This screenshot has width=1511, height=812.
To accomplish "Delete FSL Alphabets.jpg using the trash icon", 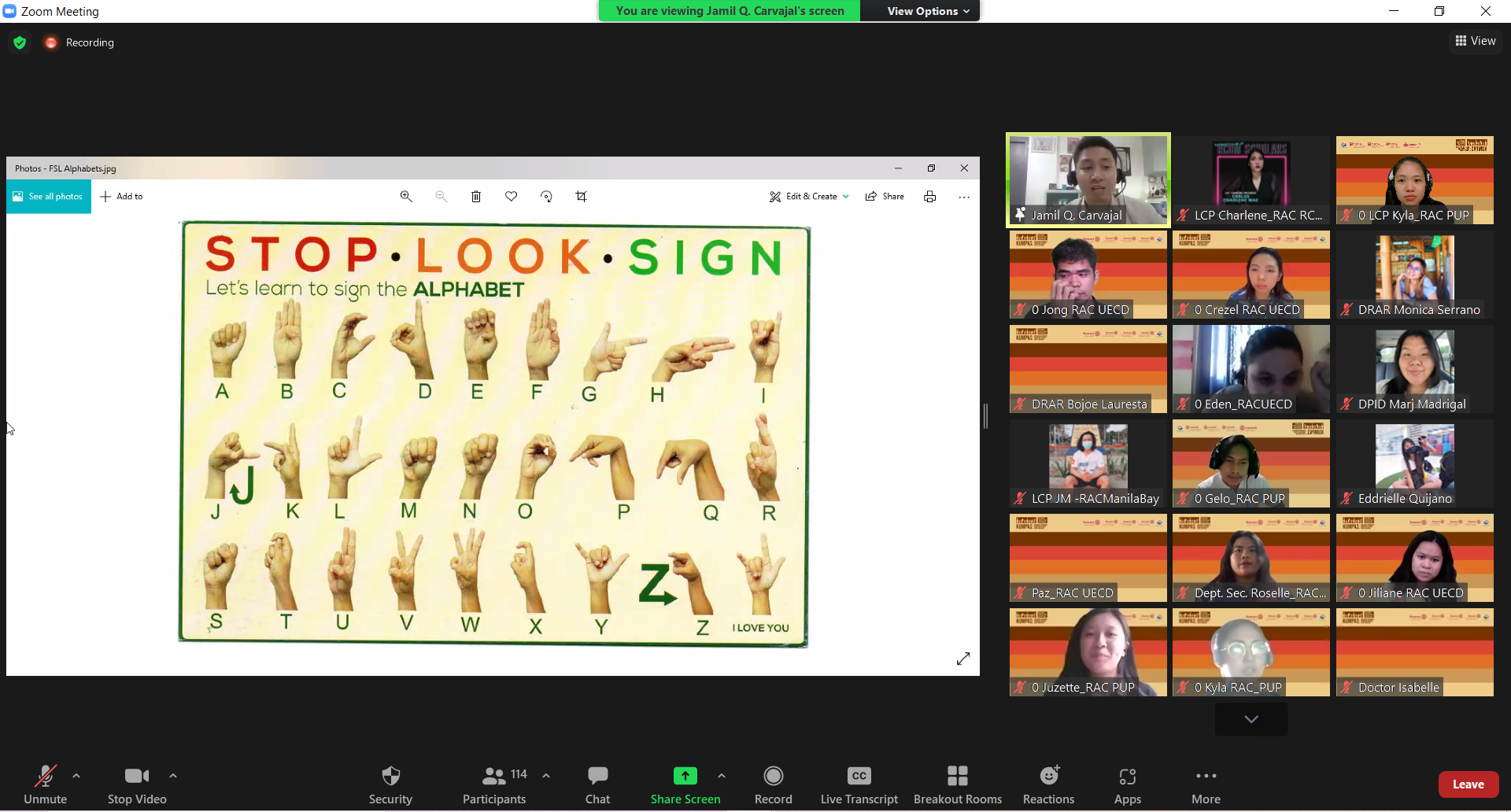I will (475, 196).
